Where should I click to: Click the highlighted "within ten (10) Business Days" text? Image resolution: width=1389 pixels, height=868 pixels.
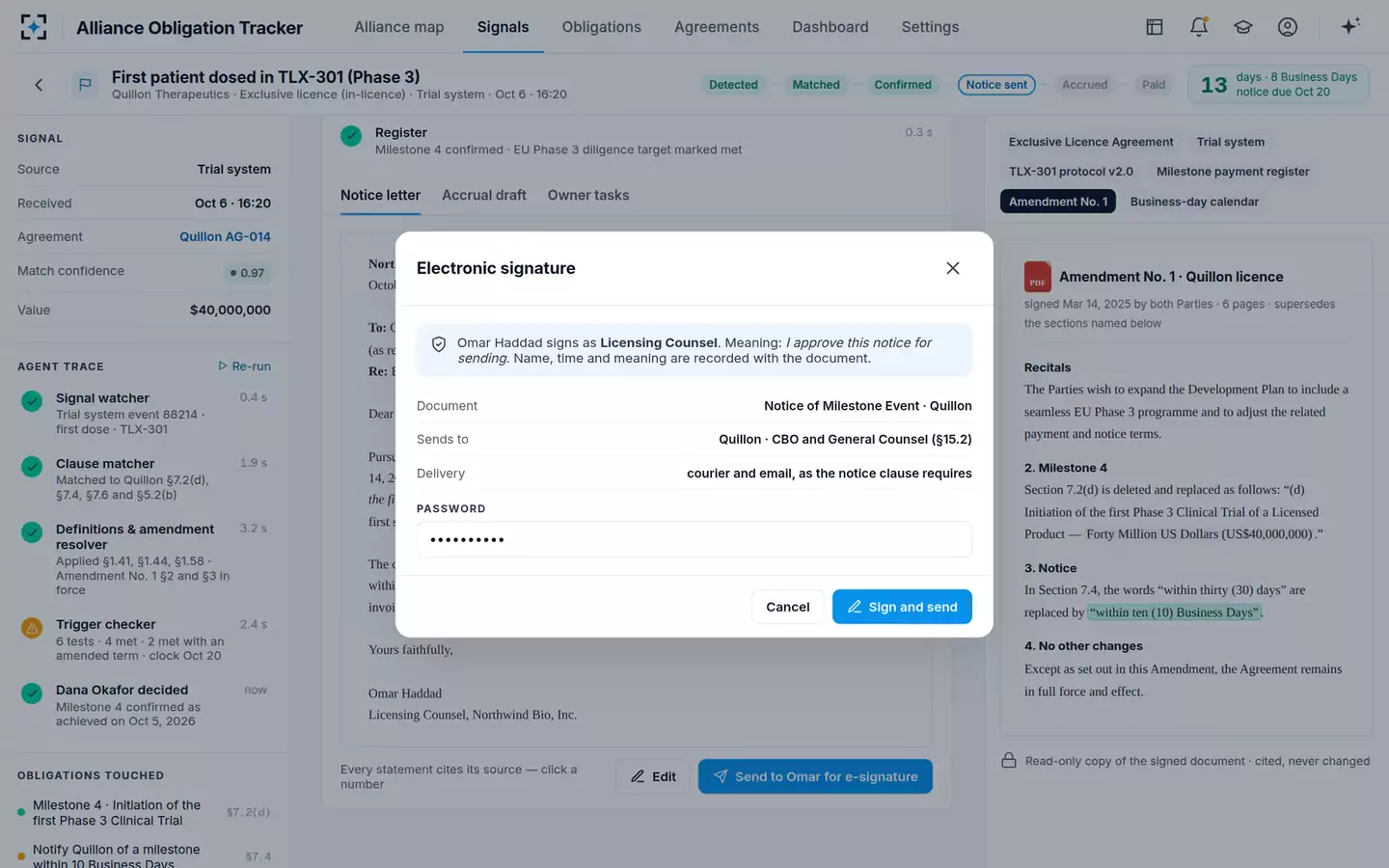[x=1174, y=612]
